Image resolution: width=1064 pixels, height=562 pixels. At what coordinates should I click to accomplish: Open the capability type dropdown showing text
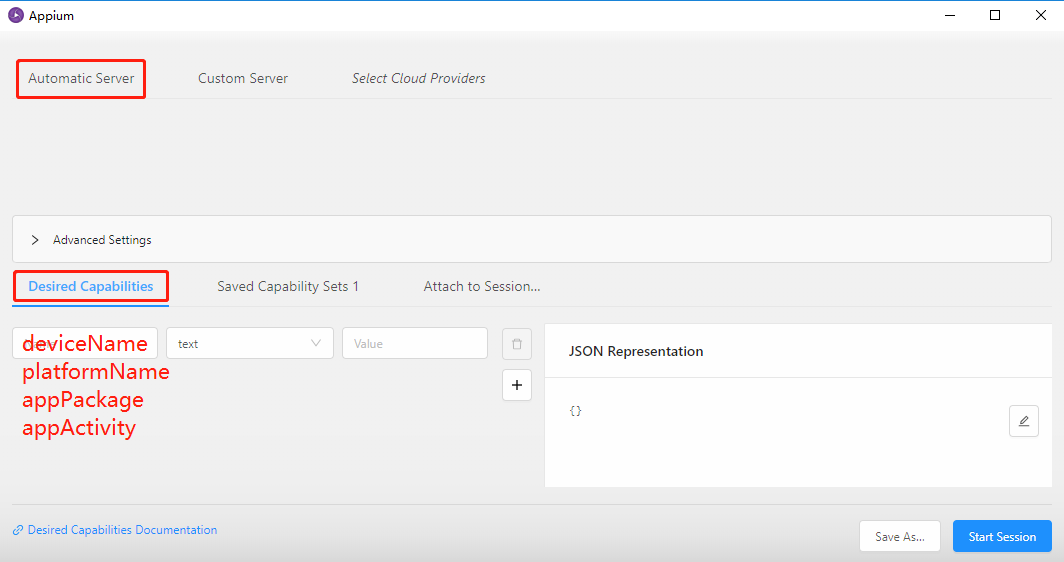(x=240, y=343)
